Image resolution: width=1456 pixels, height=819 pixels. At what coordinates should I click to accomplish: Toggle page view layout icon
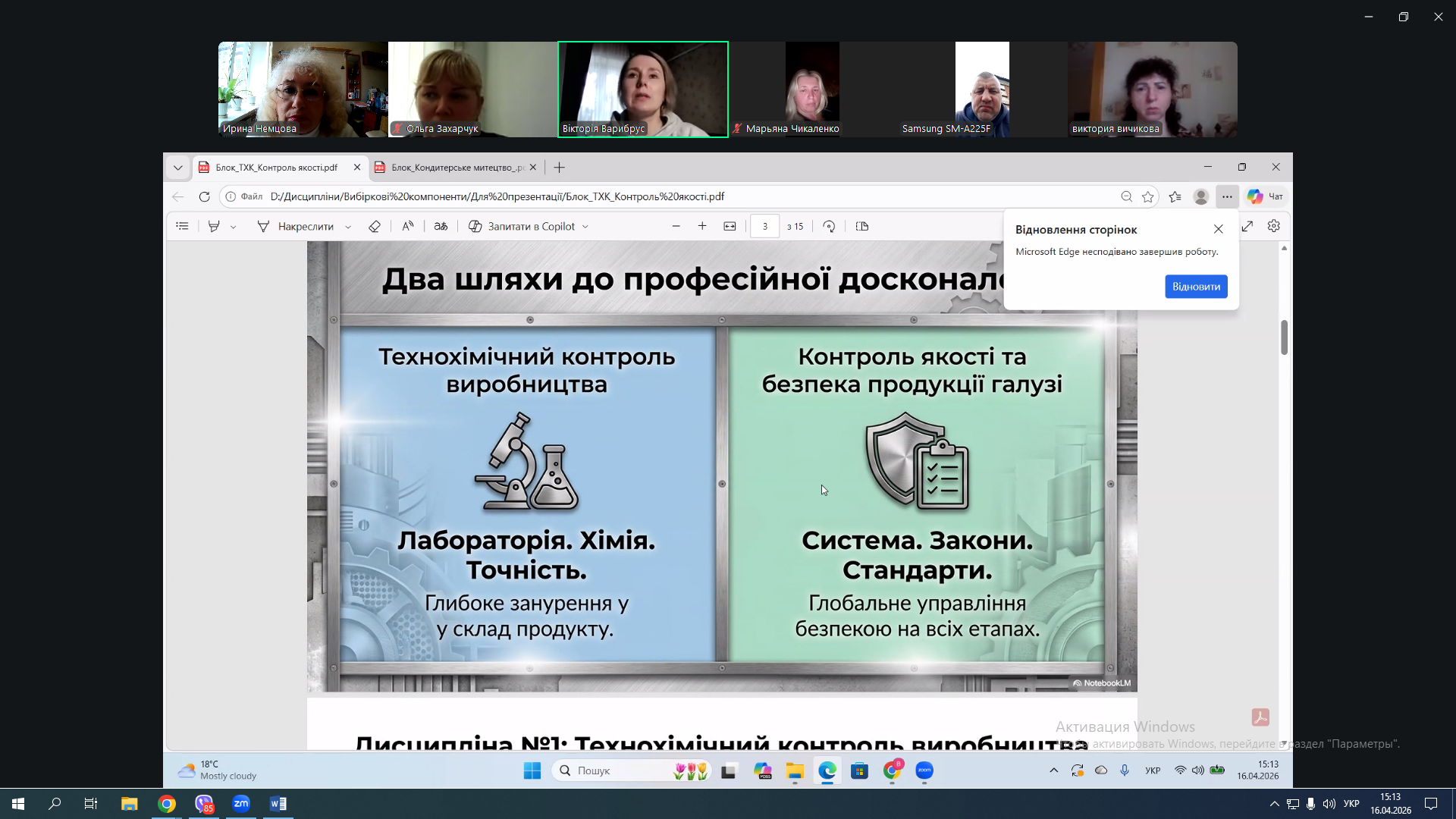862,226
